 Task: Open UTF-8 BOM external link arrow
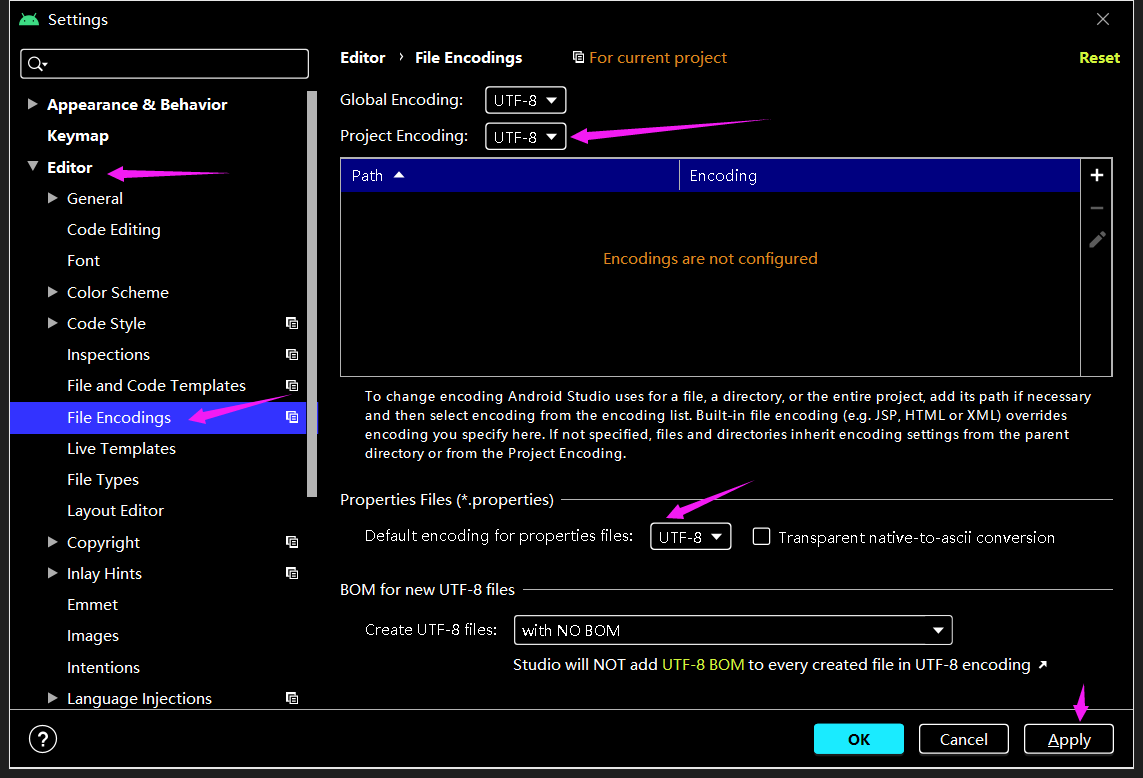point(1043,664)
